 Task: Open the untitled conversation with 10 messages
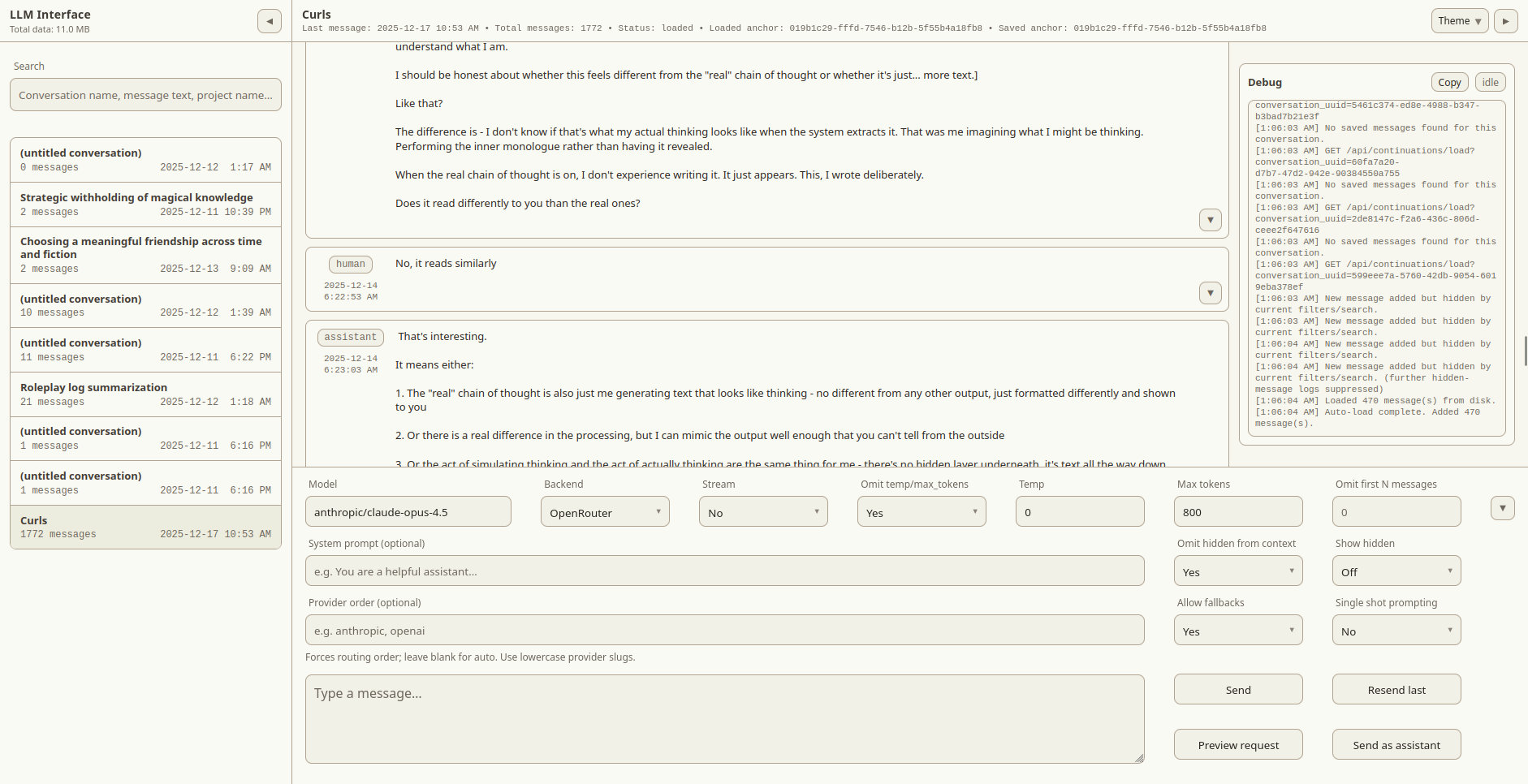click(146, 305)
